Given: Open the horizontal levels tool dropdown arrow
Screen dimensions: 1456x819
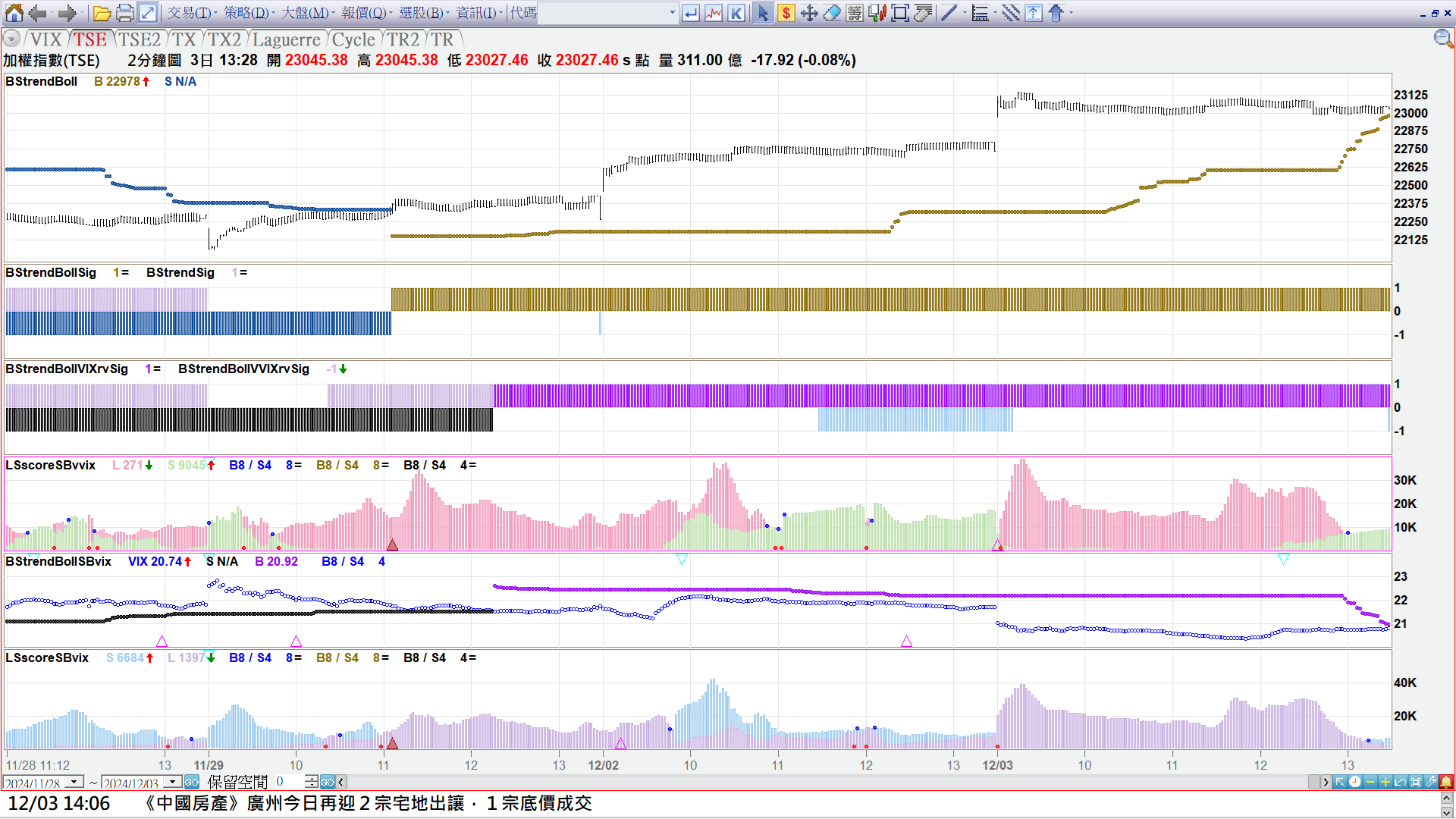Looking at the screenshot, I should (995, 13).
